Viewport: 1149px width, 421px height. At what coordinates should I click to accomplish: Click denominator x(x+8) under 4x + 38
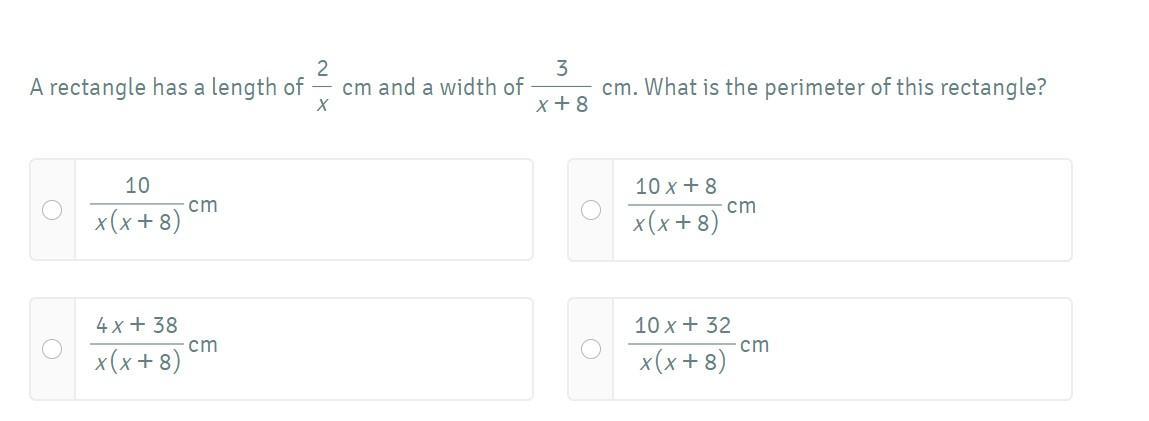point(137,362)
